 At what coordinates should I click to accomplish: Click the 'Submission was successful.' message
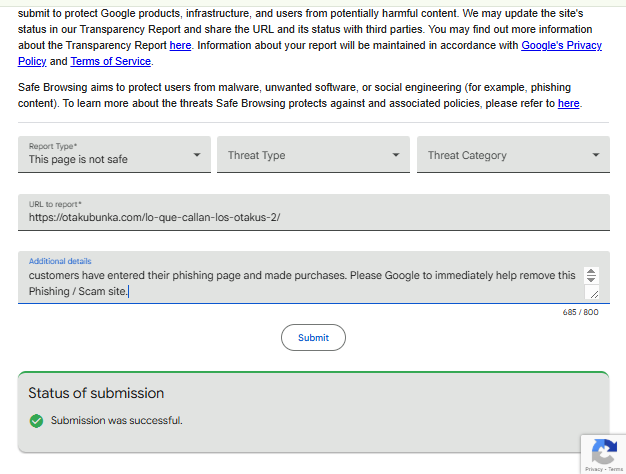coord(117,420)
